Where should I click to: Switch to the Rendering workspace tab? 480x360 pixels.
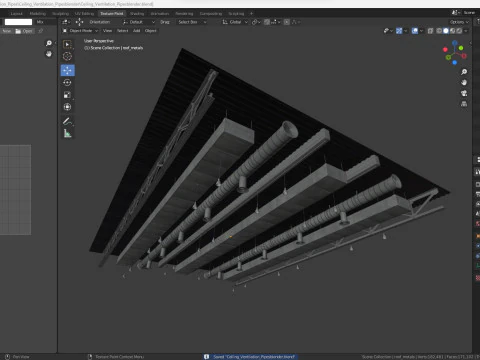[x=184, y=14]
